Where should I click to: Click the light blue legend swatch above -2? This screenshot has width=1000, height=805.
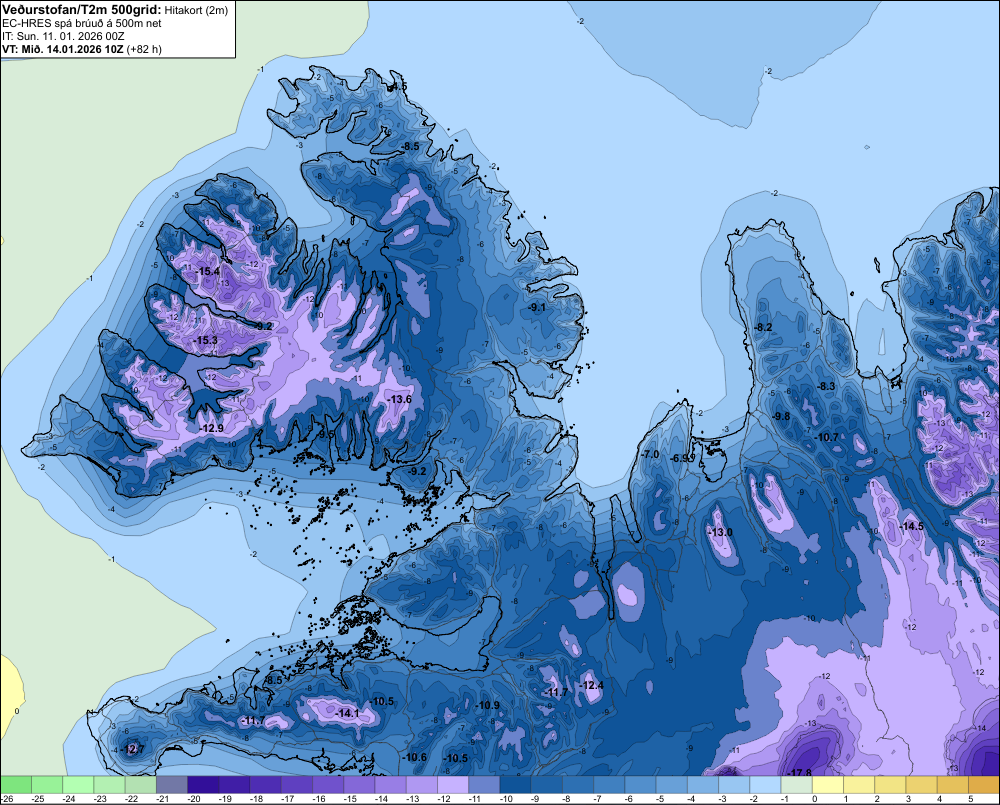coord(765,785)
